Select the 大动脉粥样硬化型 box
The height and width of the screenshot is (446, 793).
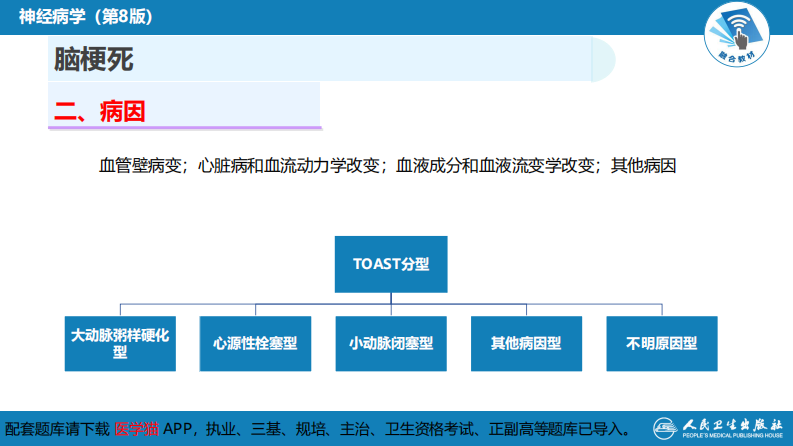pos(120,343)
